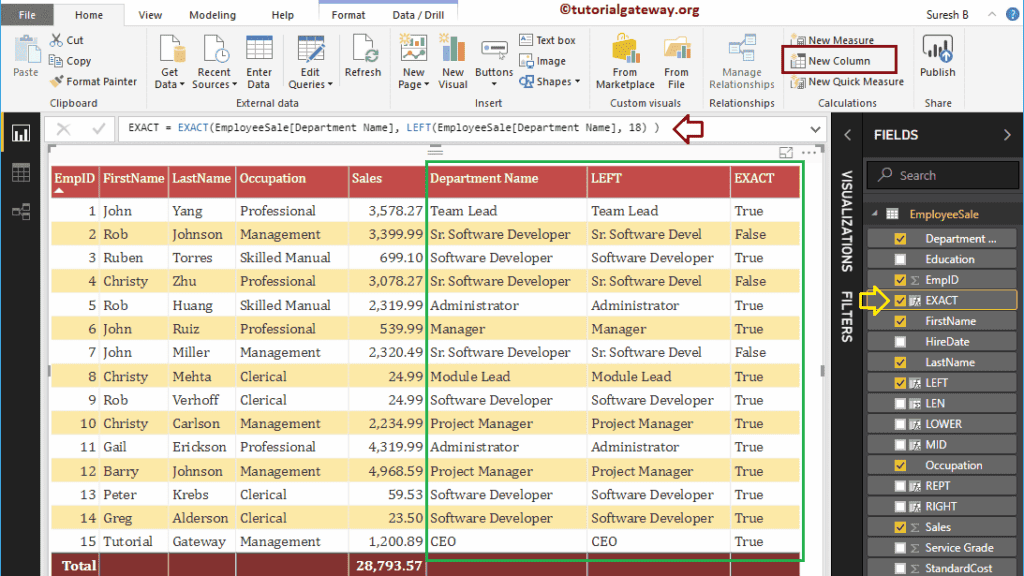
Task: Uncheck the Occupation field checkbox
Action: pyautogui.click(x=900, y=465)
